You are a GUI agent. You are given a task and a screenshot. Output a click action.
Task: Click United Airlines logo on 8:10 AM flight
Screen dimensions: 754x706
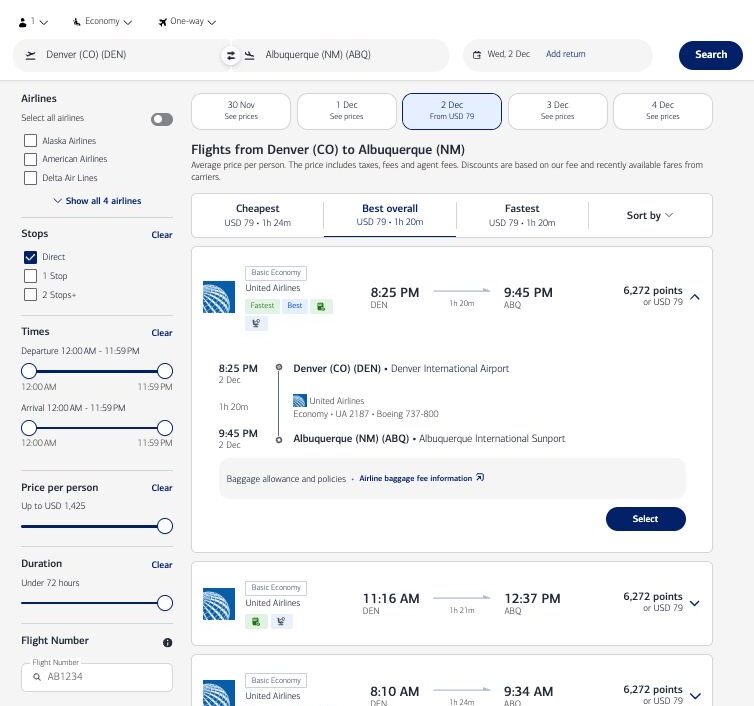tap(219, 693)
